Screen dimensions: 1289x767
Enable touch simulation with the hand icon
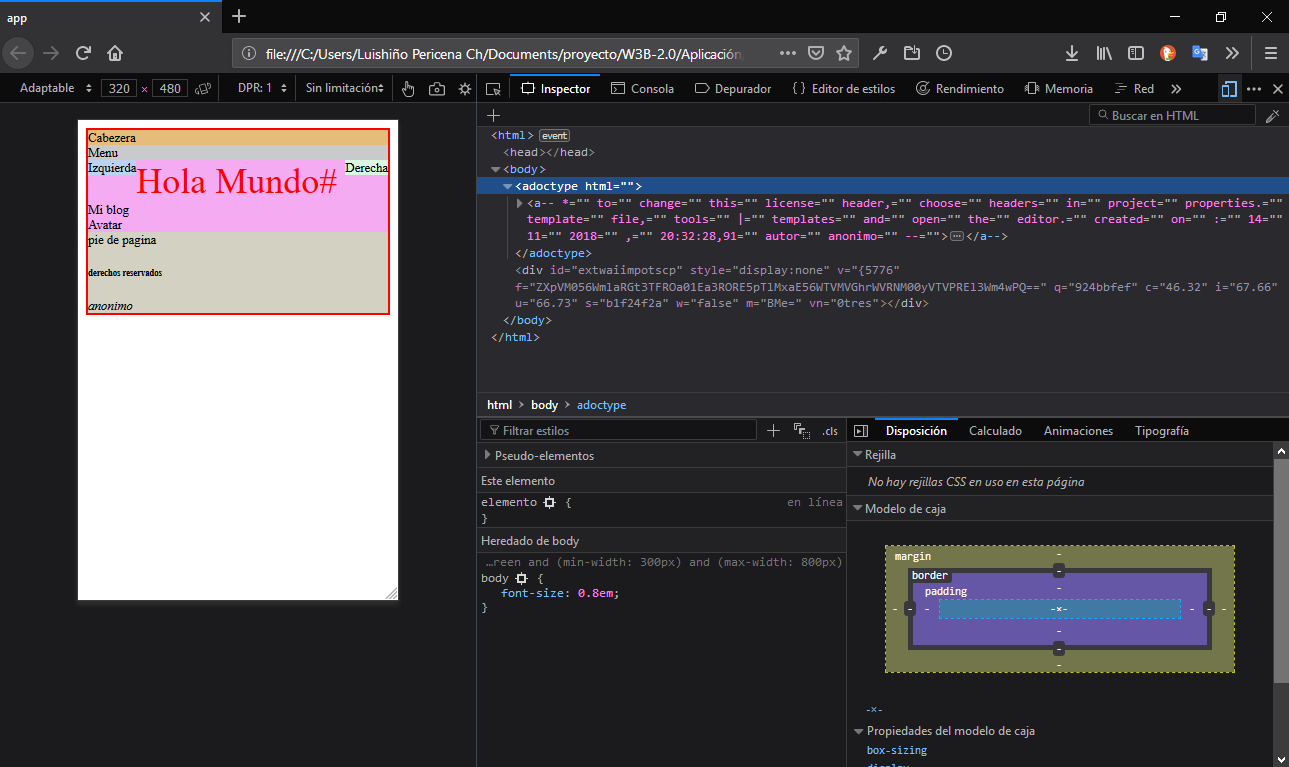pyautogui.click(x=408, y=88)
